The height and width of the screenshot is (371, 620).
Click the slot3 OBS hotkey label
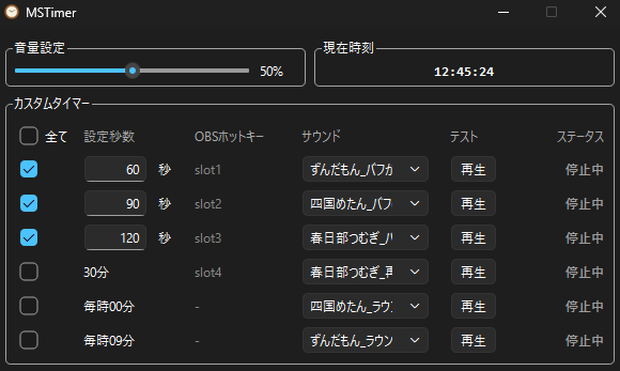coord(208,238)
